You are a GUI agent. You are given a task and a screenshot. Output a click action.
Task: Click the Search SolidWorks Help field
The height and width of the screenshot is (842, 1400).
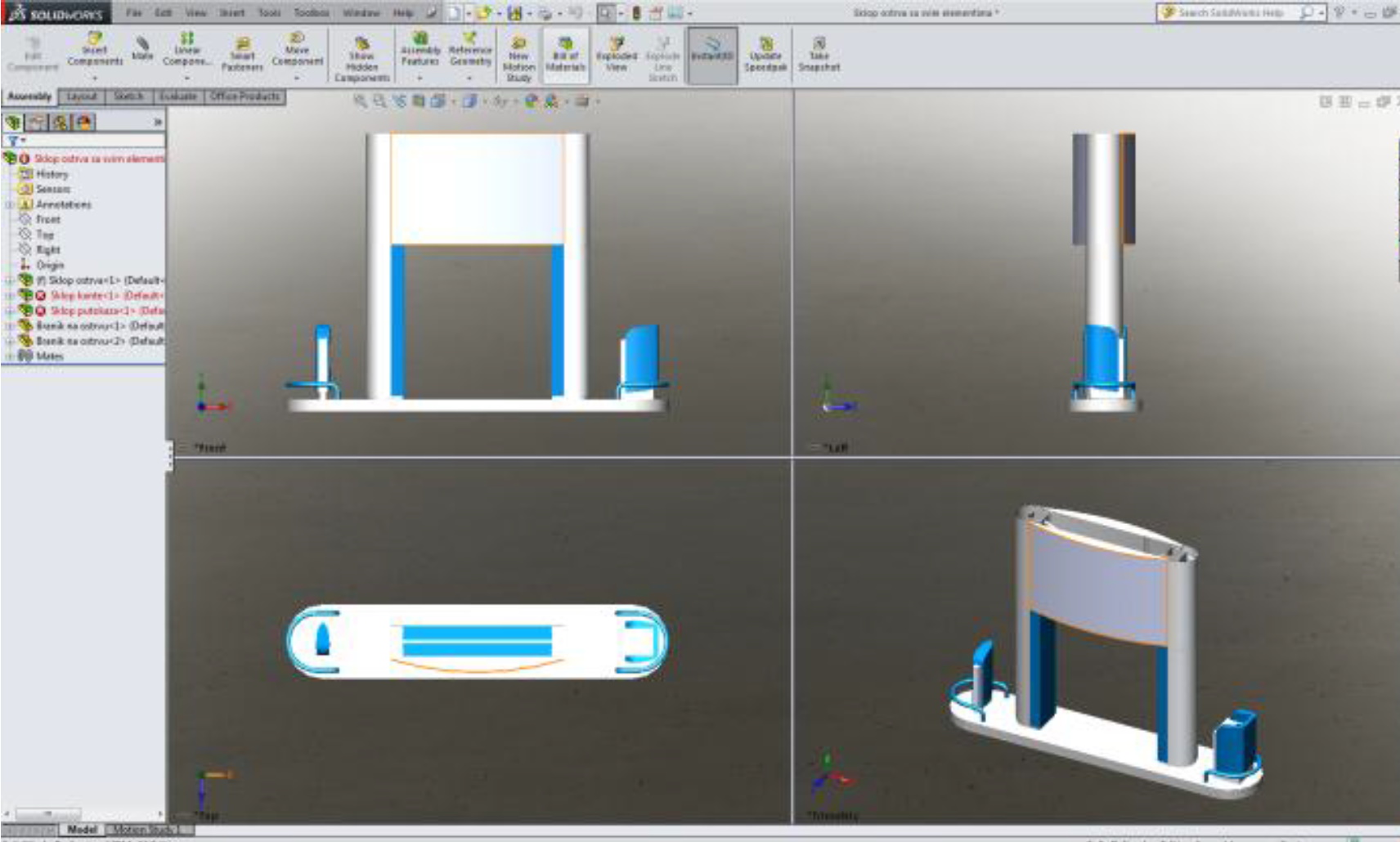coord(1230,13)
